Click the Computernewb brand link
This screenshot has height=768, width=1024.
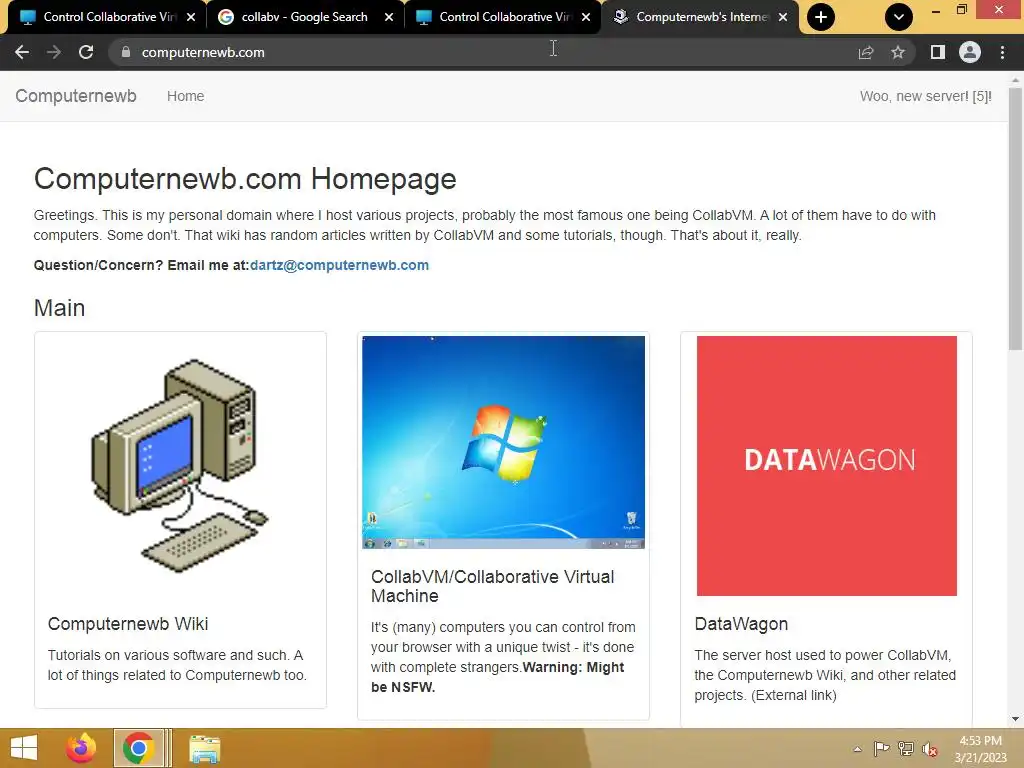click(76, 96)
